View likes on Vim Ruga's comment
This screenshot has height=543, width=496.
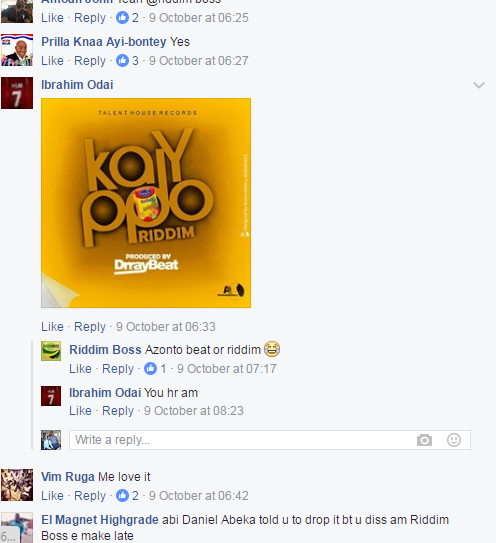point(127,496)
